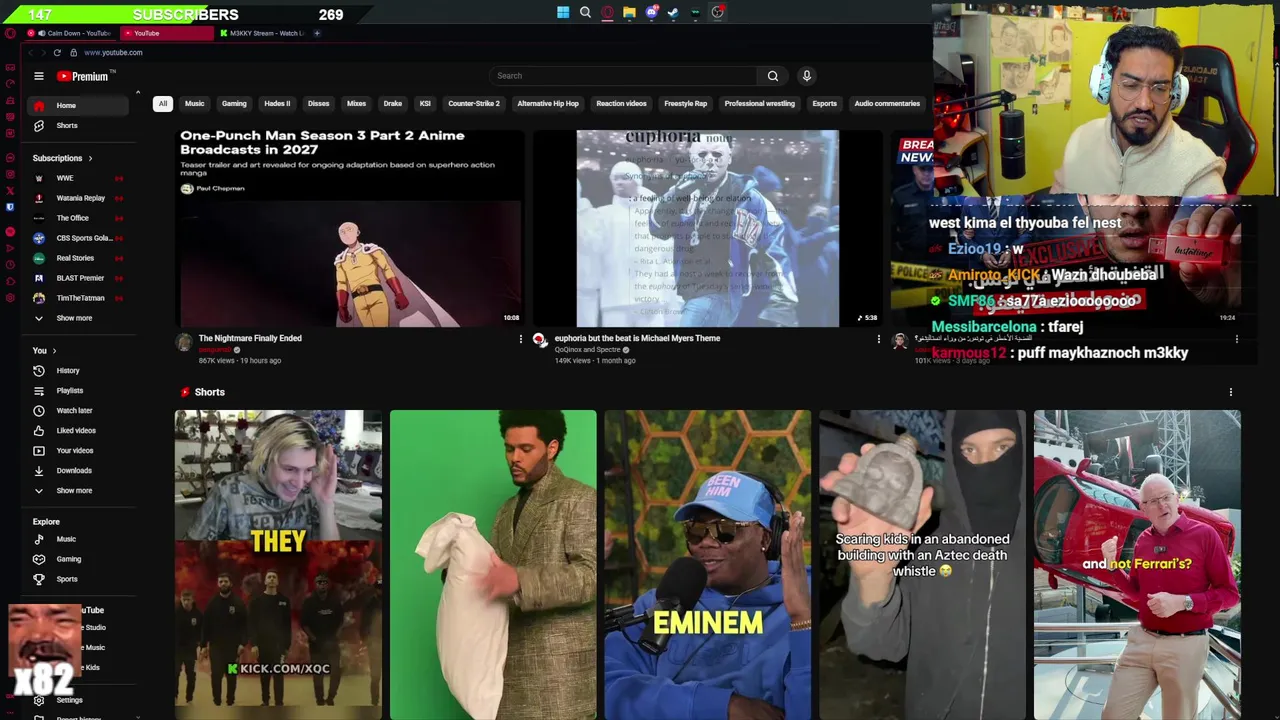Open Liked videos in the sidebar
1280x720 pixels.
(x=76, y=431)
